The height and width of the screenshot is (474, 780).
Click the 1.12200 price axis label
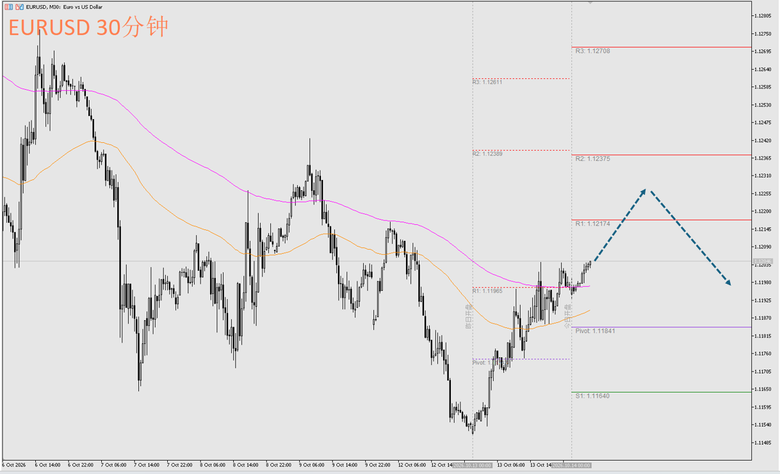(763, 211)
